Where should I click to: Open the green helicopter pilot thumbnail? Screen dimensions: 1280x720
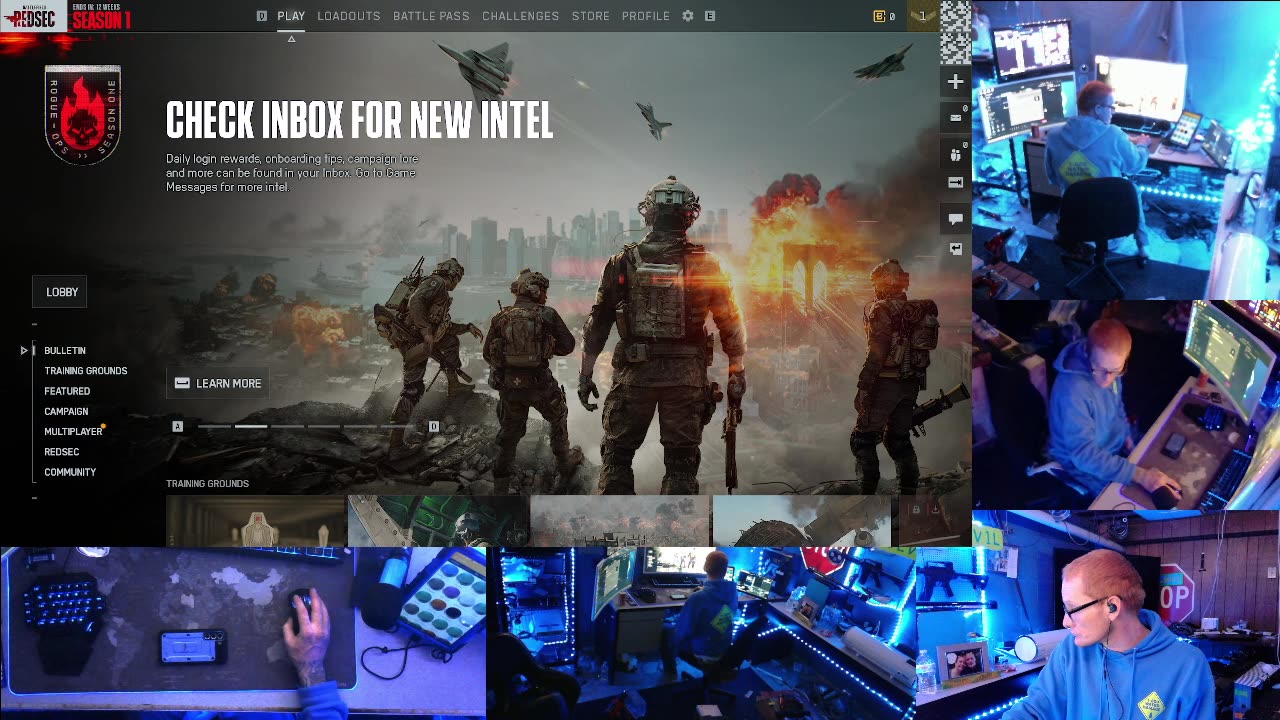tap(438, 521)
